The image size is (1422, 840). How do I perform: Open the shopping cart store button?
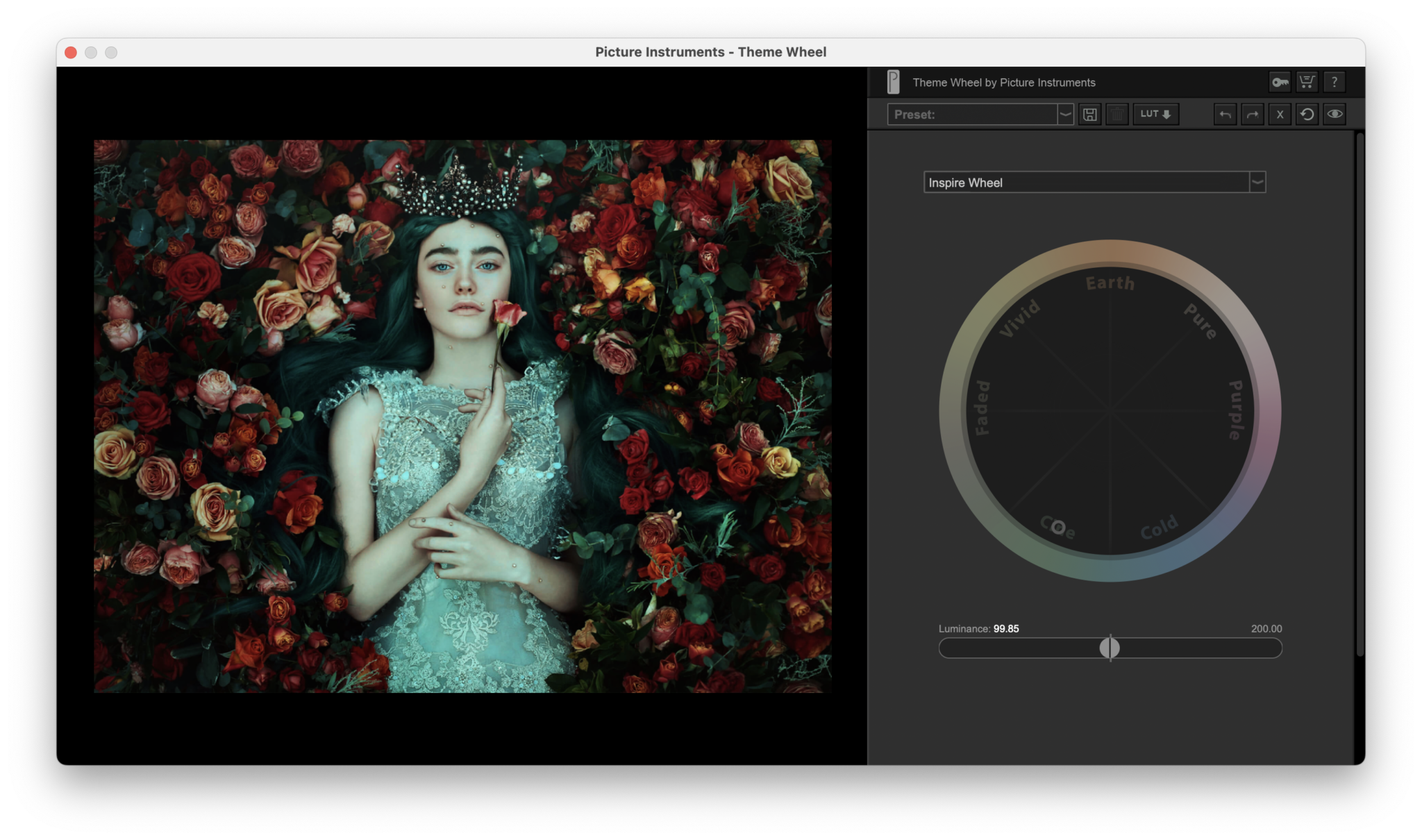point(1307,82)
